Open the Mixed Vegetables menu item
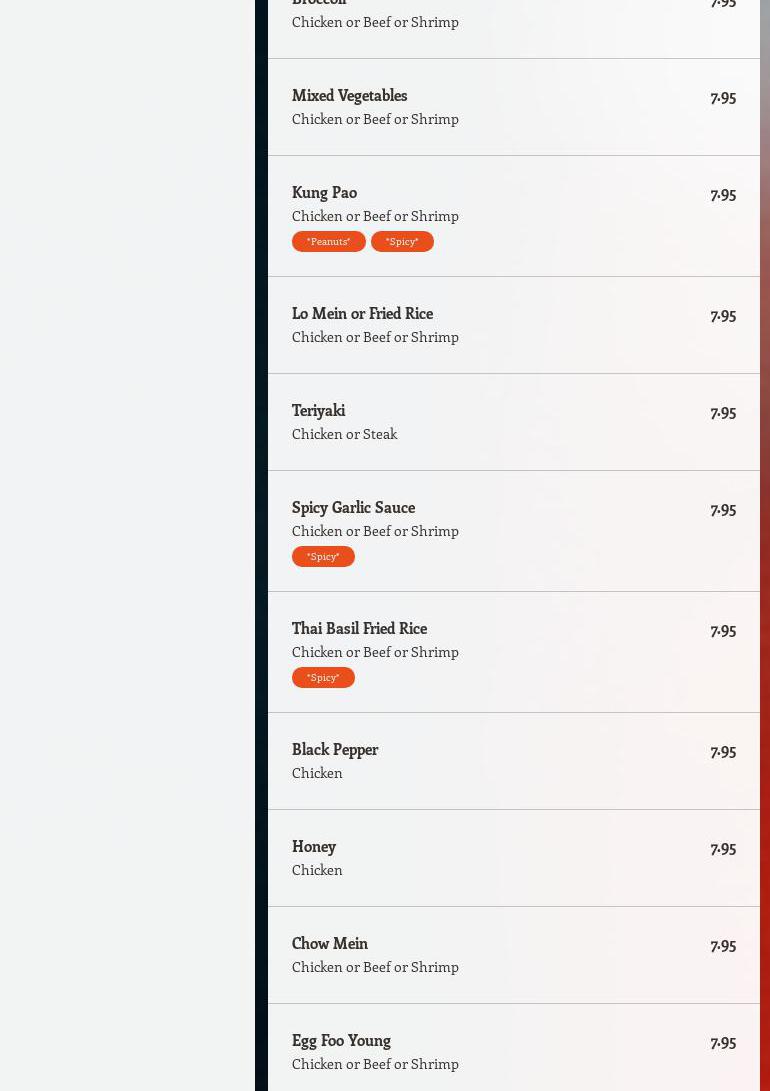The width and height of the screenshot is (770, 1091). 349,95
